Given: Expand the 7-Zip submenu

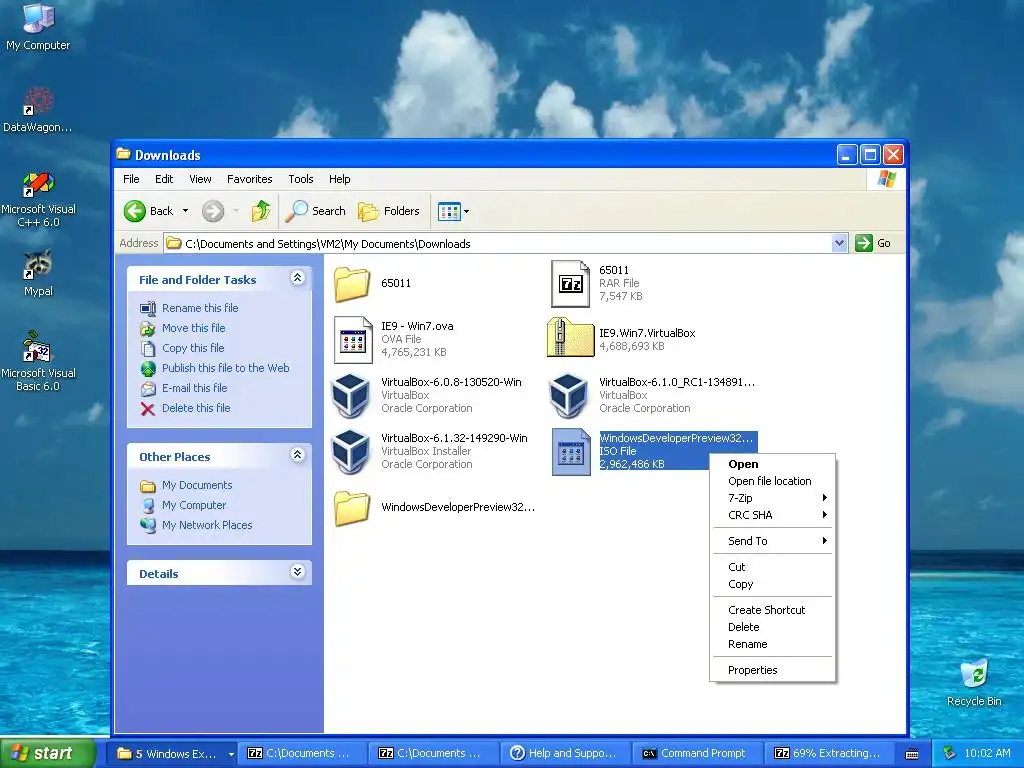Looking at the screenshot, I should [x=773, y=498].
